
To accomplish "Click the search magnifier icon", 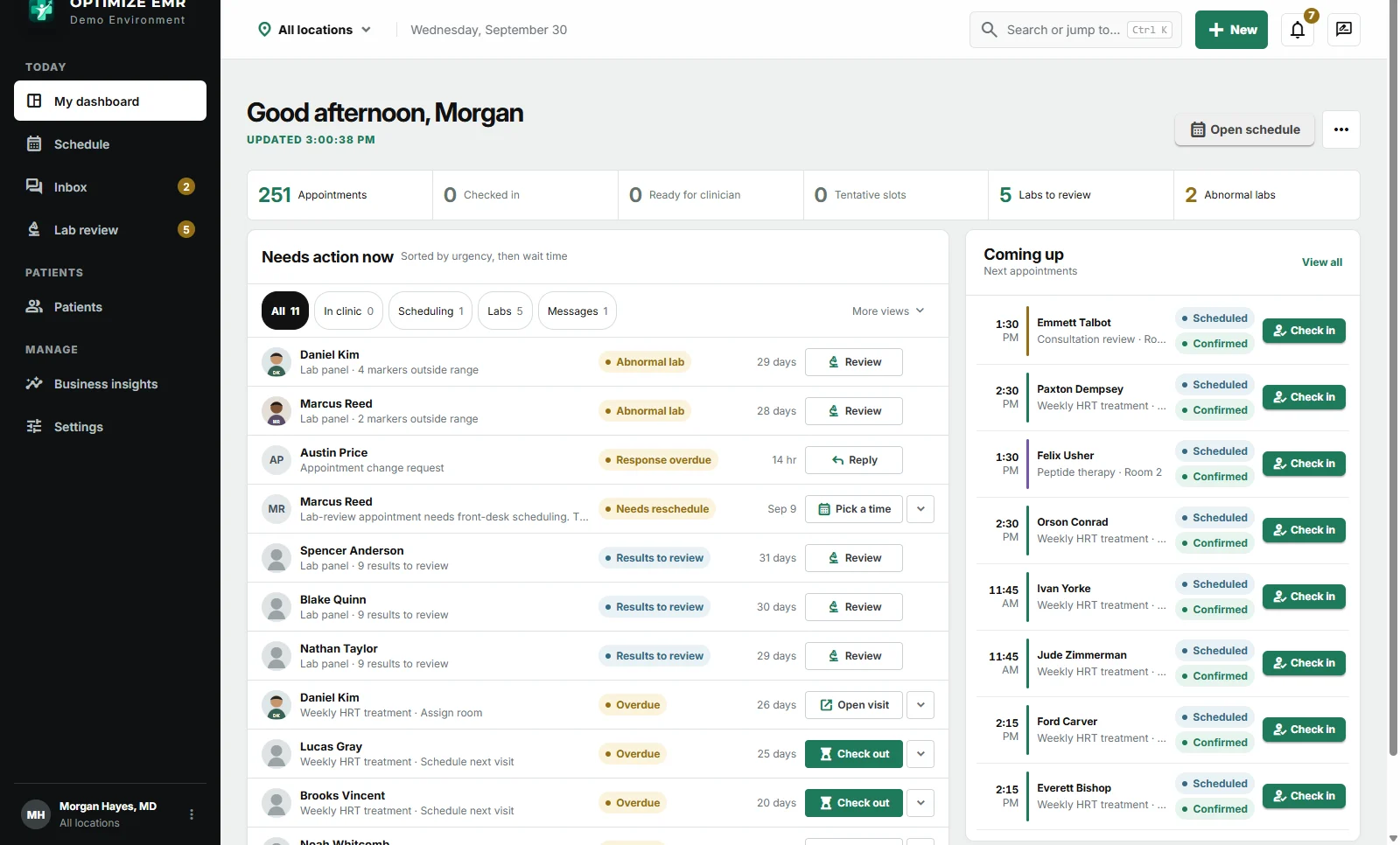I will [989, 30].
